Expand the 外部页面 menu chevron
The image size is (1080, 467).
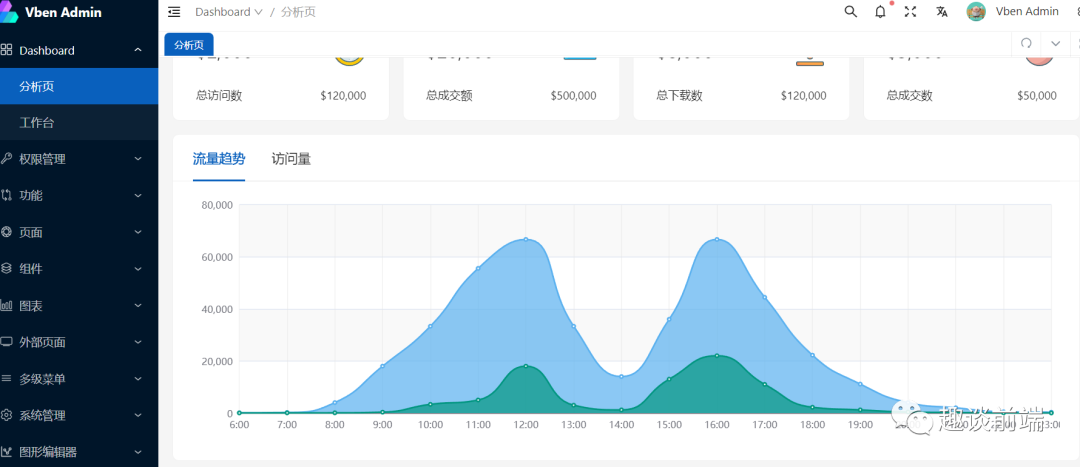pyautogui.click(x=138, y=342)
